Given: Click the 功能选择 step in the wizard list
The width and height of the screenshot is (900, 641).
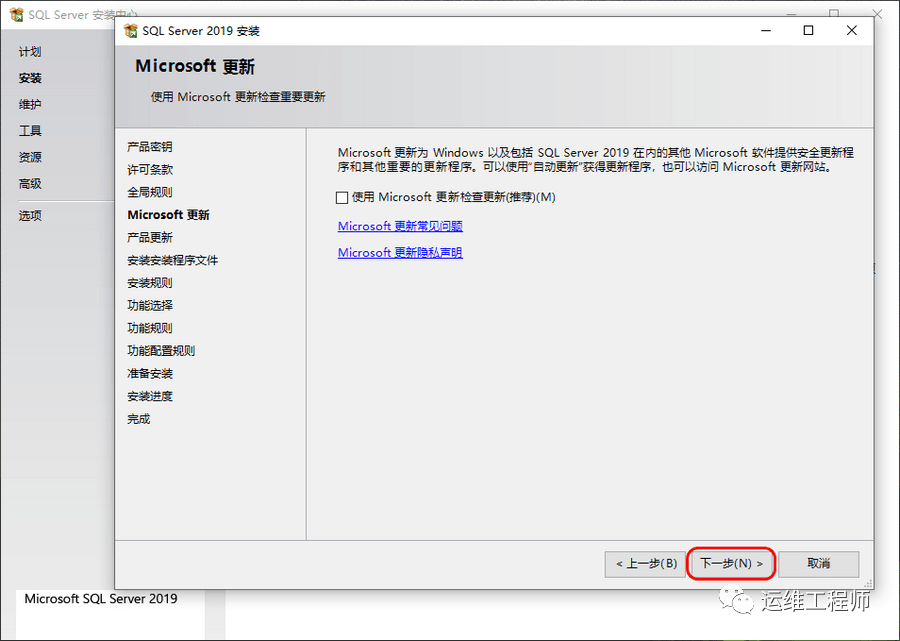Looking at the screenshot, I should point(150,305).
